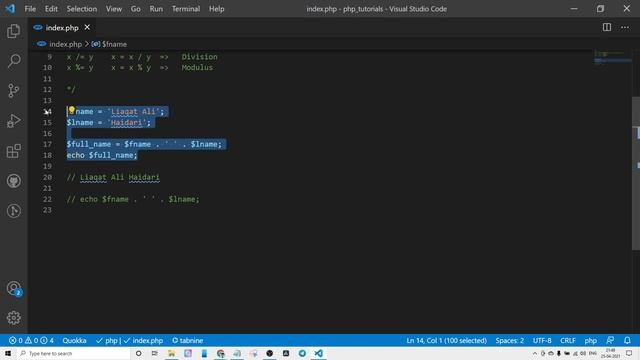Viewport: 640px width, 360px height.
Task: Click the word 'Division' on line 9
Action: point(200,57)
